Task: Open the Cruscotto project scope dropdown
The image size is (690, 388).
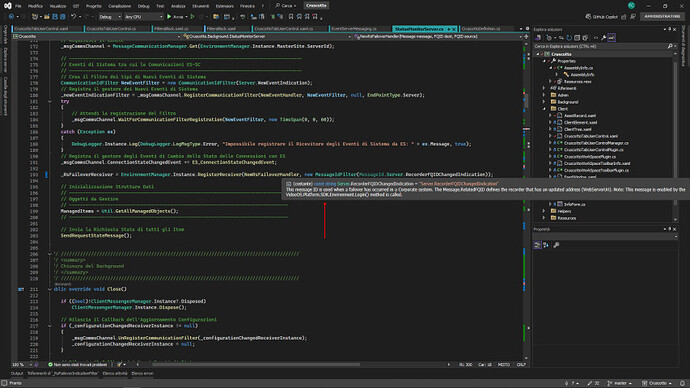Action: coord(97,37)
